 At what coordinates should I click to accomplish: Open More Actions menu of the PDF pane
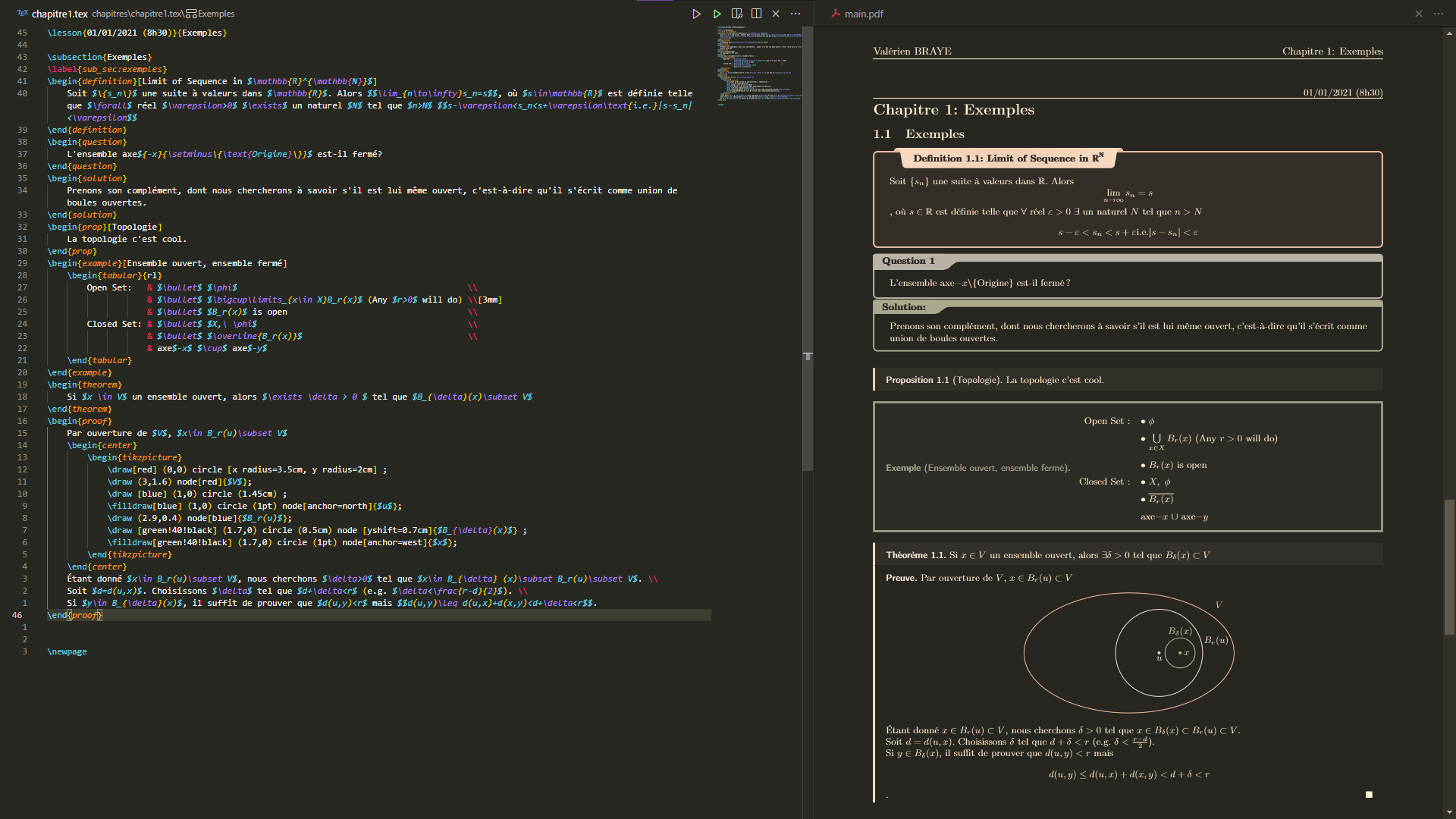click(x=1439, y=14)
